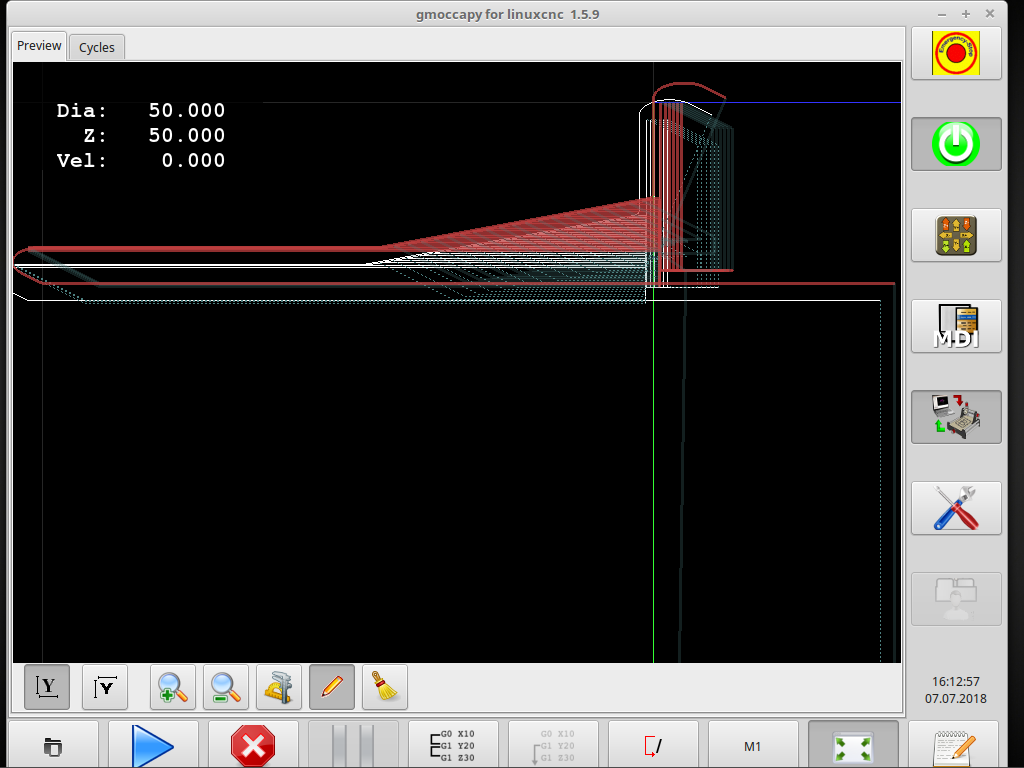The height and width of the screenshot is (768, 1024).
Task: Click the Emergency Stop button
Action: click(x=956, y=54)
